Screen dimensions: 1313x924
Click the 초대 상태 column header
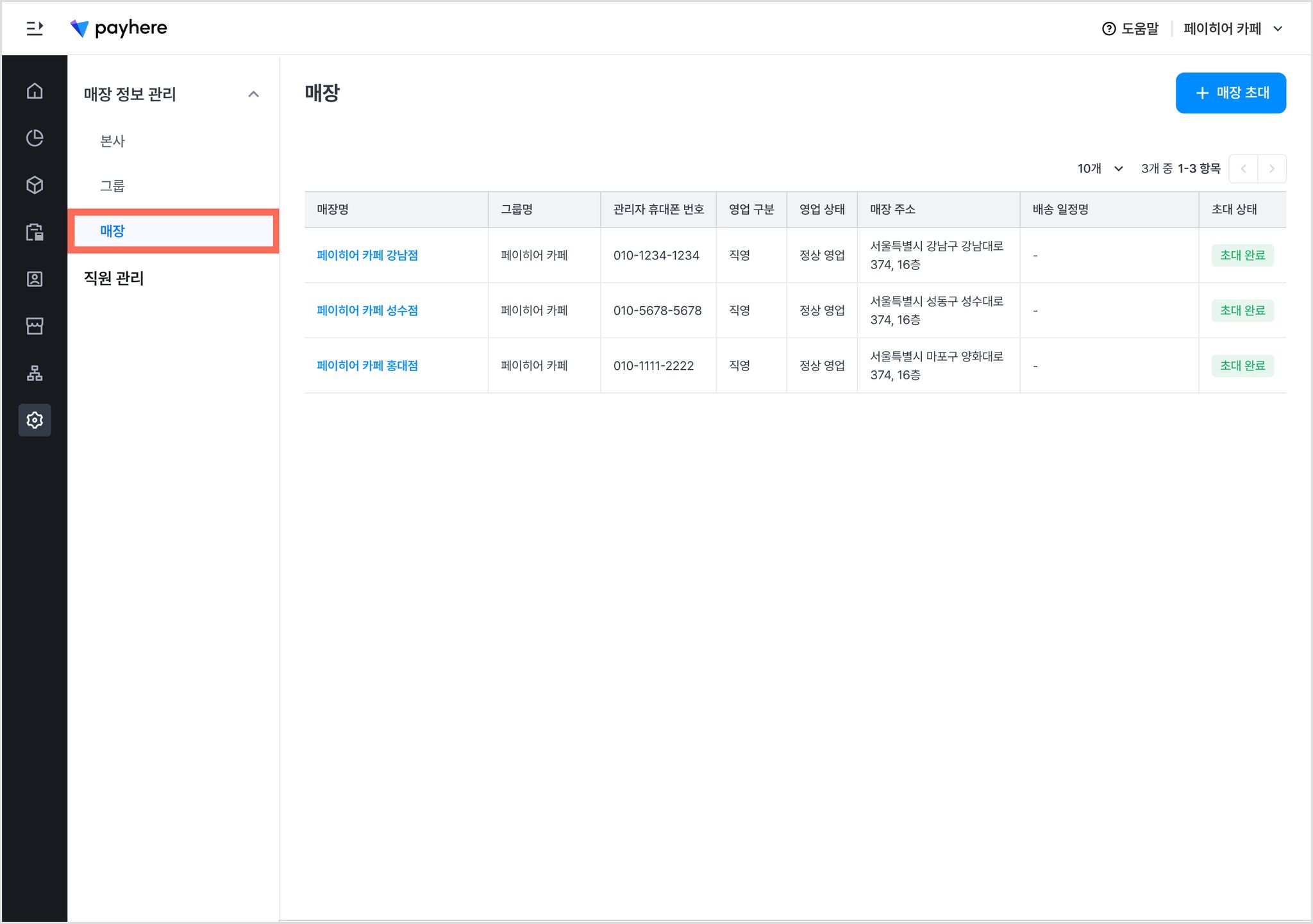click(x=1242, y=210)
